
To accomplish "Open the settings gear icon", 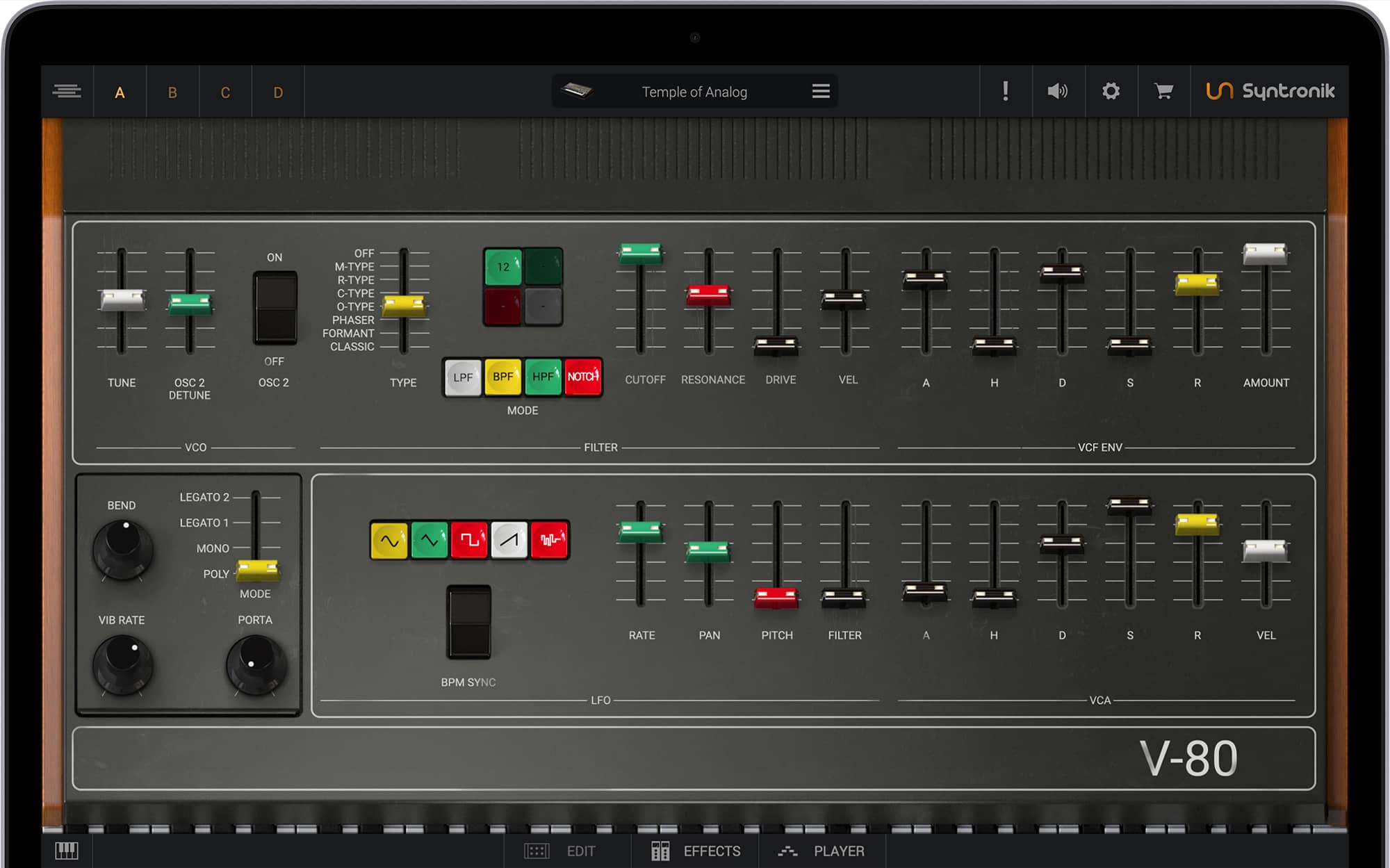I will (1111, 91).
